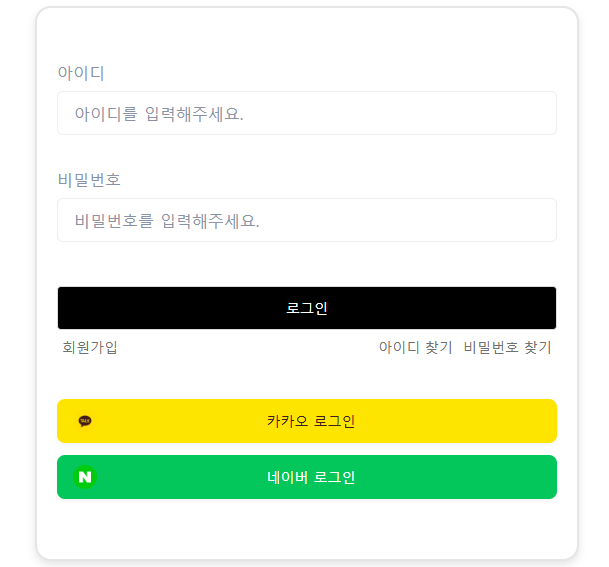Image resolution: width=609 pixels, height=567 pixels.
Task: Select the yellow Kakao button's left edge
Action: tap(62, 421)
